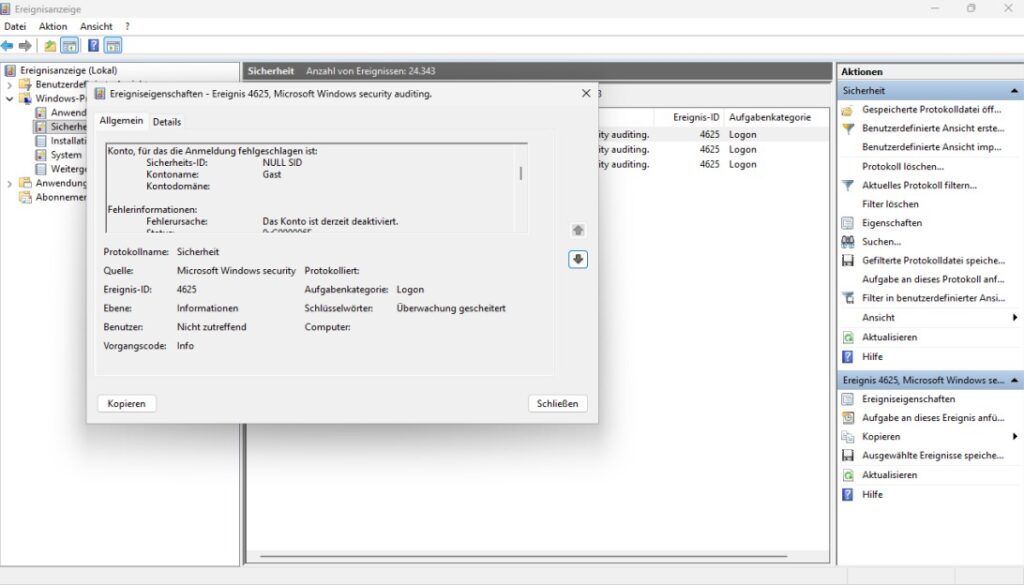
Task: Click the Schließen button
Action: (x=557, y=403)
